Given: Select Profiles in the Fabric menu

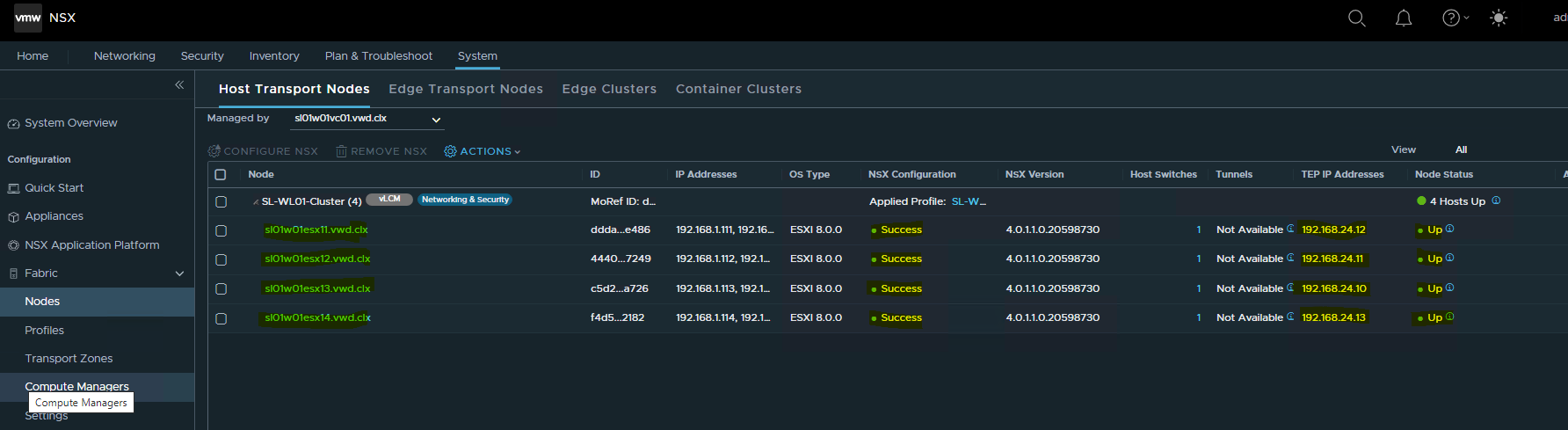Looking at the screenshot, I should click(x=44, y=331).
